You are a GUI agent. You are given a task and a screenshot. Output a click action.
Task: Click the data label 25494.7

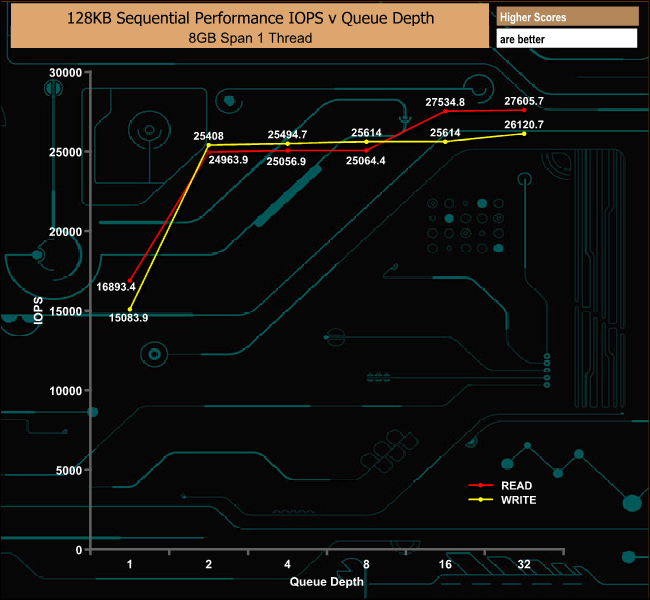(287, 135)
